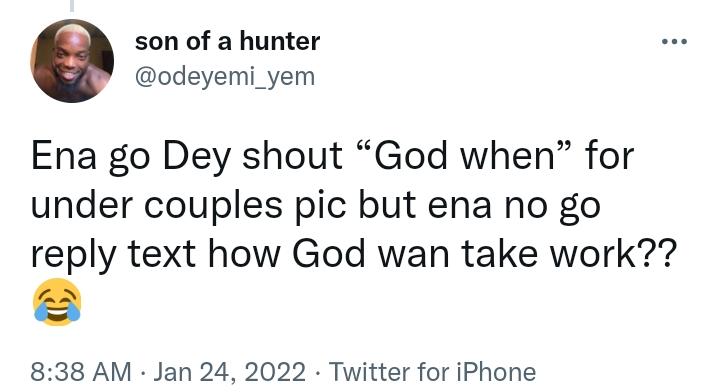
Task: Click the phrase 'but ena no go'
Action: tap(479, 207)
